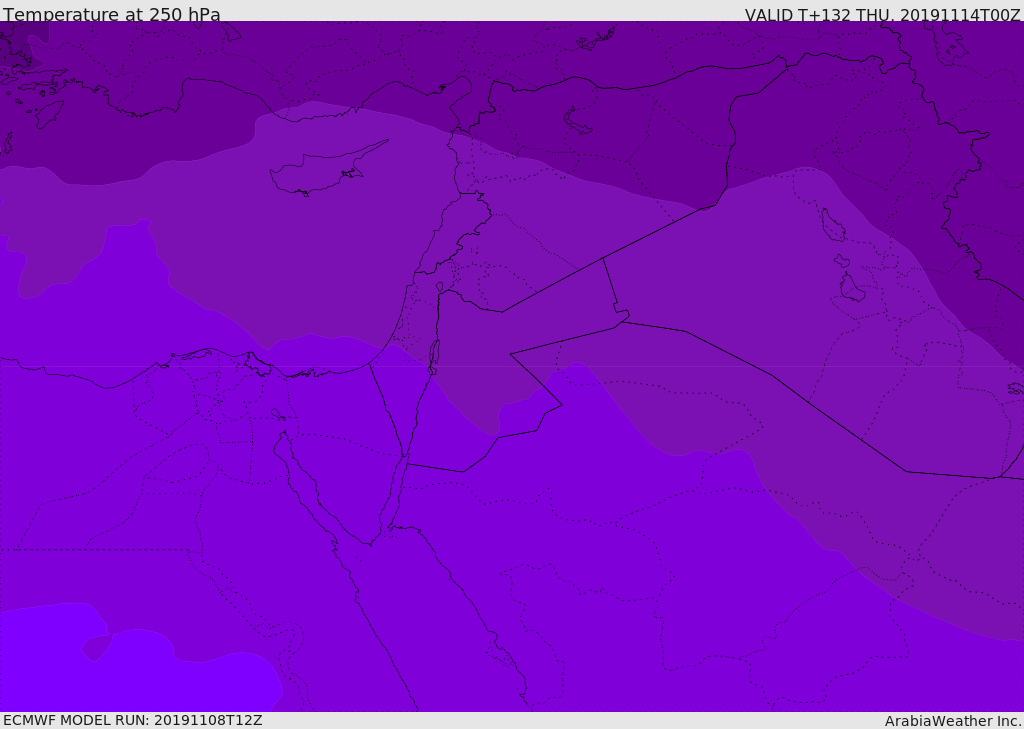
Task: Select the 'VALID T+132 THU. 20191114T00Z' label
Action: point(882,15)
